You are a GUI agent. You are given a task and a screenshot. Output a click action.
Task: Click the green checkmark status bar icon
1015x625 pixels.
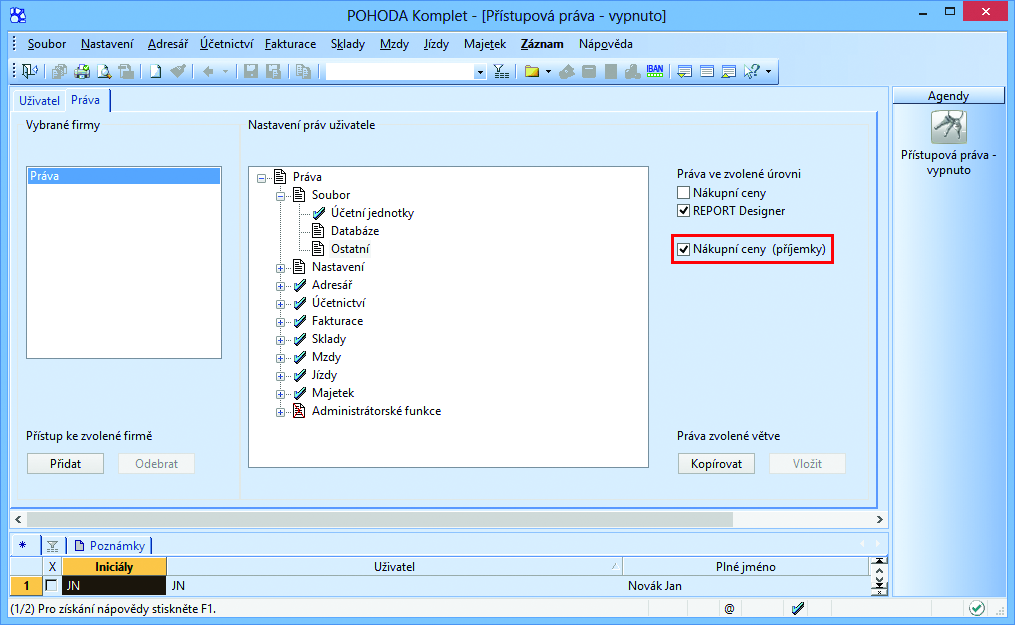coord(977,608)
